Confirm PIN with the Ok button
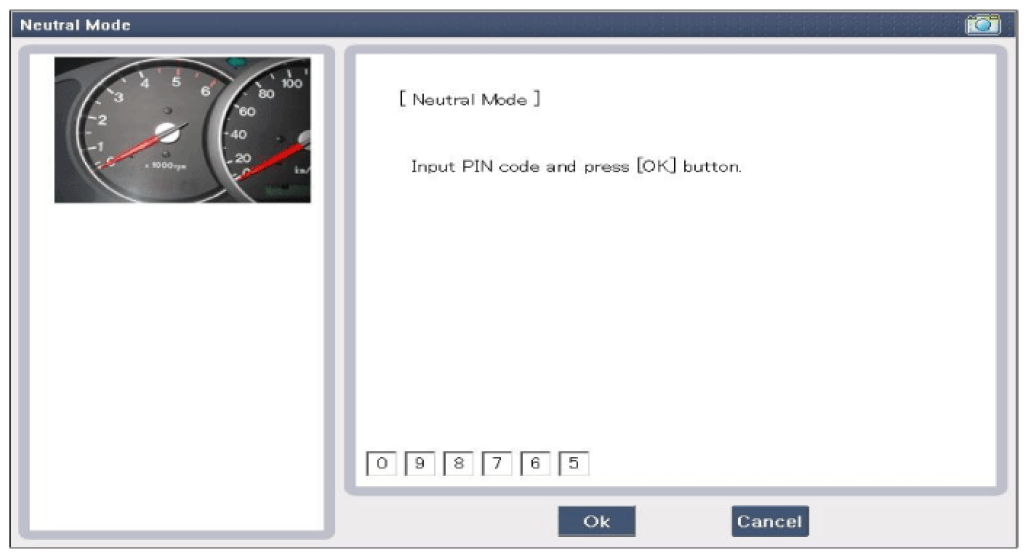Image resolution: width=1028 pixels, height=558 pixels. coord(597,521)
